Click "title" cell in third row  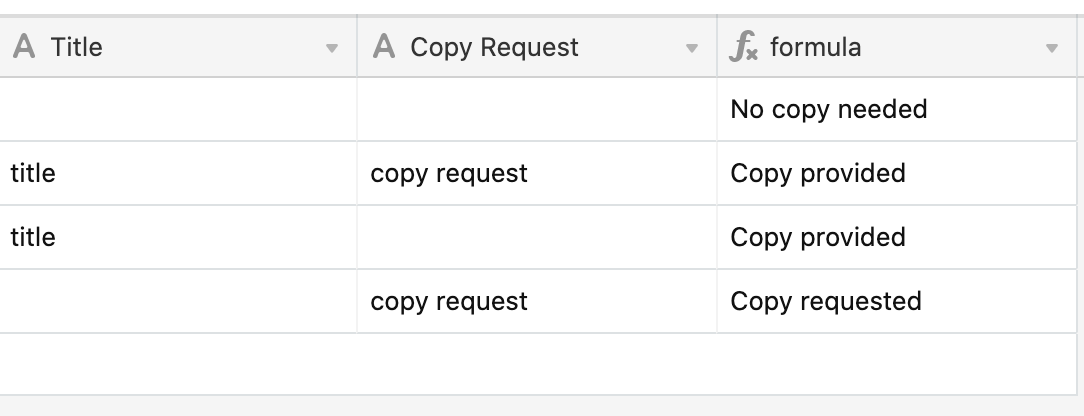(178, 237)
